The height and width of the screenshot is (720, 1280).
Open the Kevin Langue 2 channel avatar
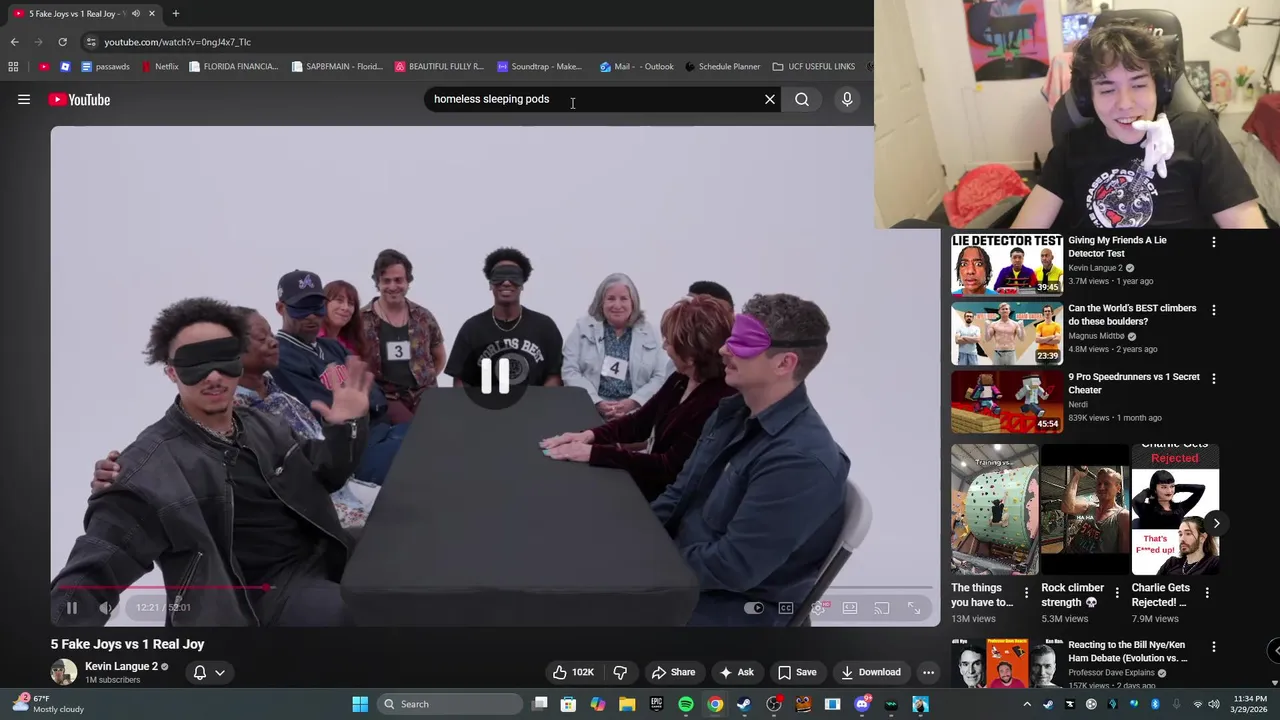(64, 672)
